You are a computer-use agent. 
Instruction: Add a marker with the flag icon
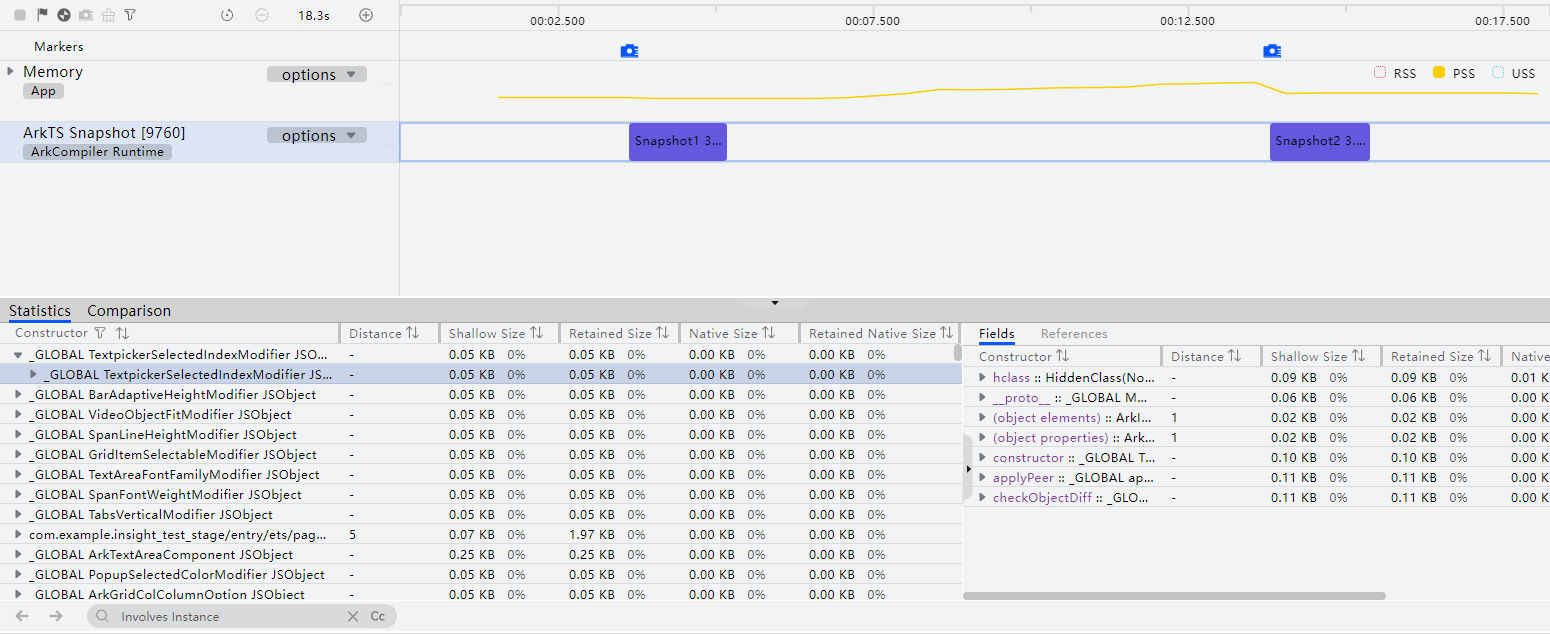pos(42,15)
